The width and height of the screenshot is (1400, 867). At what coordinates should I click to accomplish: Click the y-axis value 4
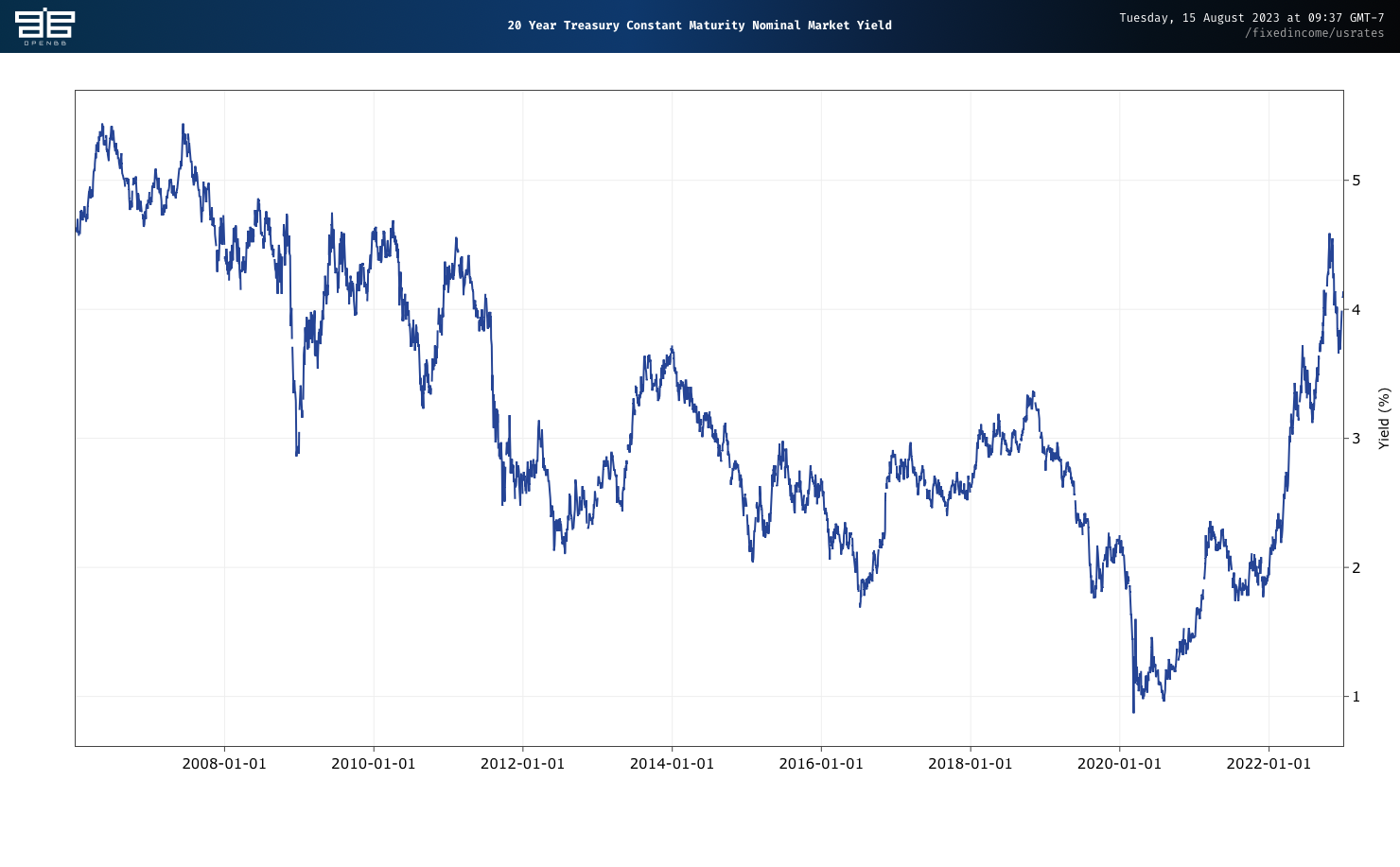pyautogui.click(x=1356, y=310)
